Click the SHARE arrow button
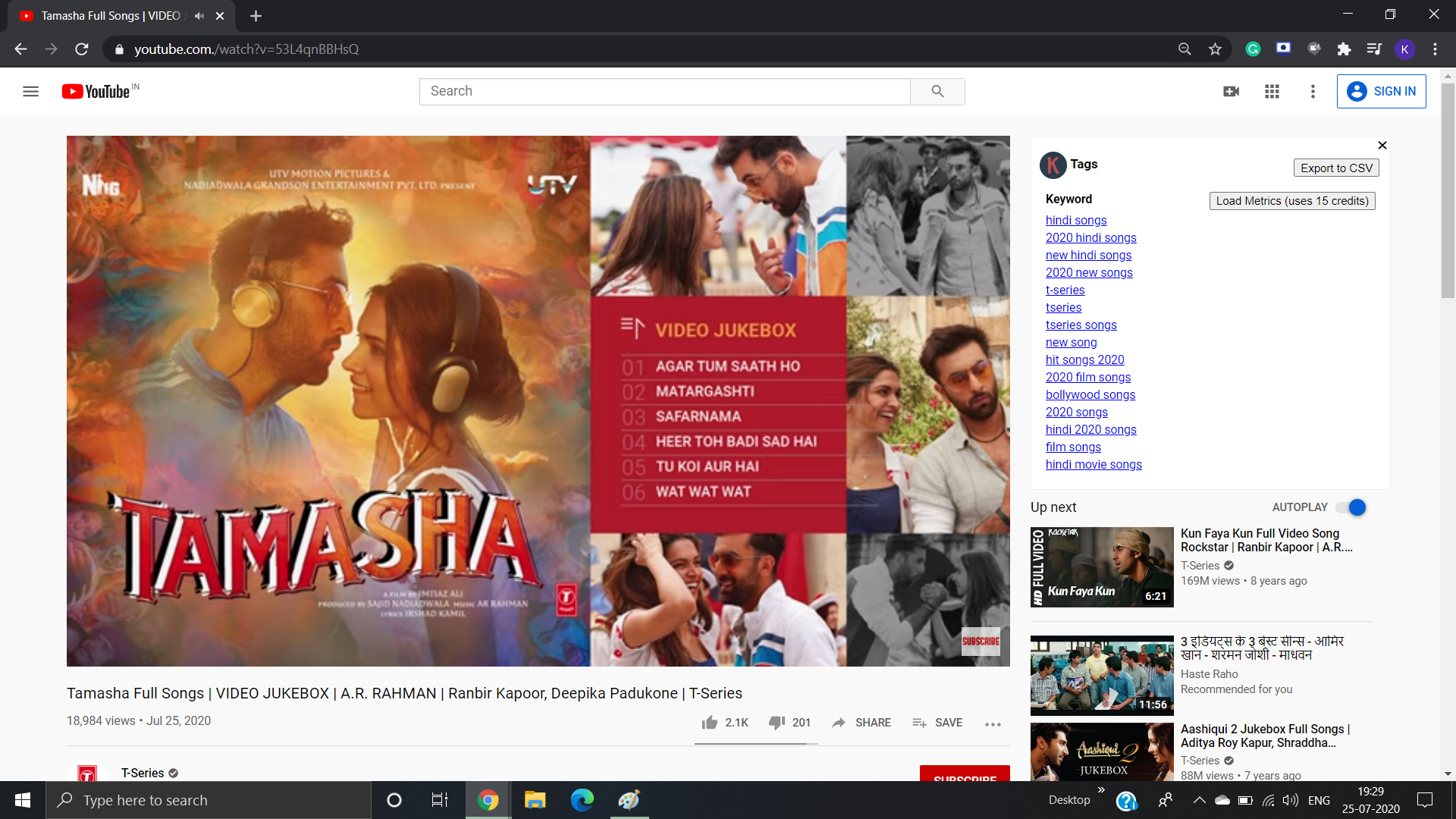The image size is (1456, 819). click(861, 723)
